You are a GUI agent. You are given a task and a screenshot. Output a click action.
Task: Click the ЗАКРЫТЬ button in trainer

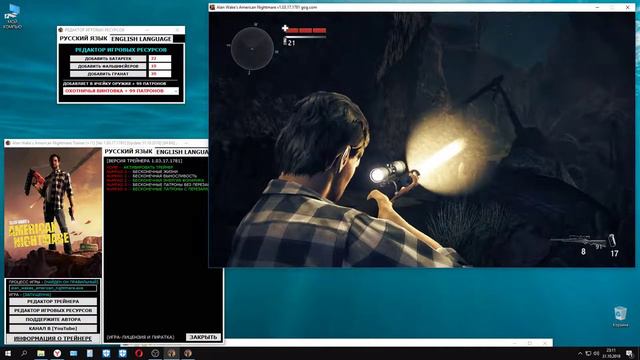pyautogui.click(x=203, y=337)
